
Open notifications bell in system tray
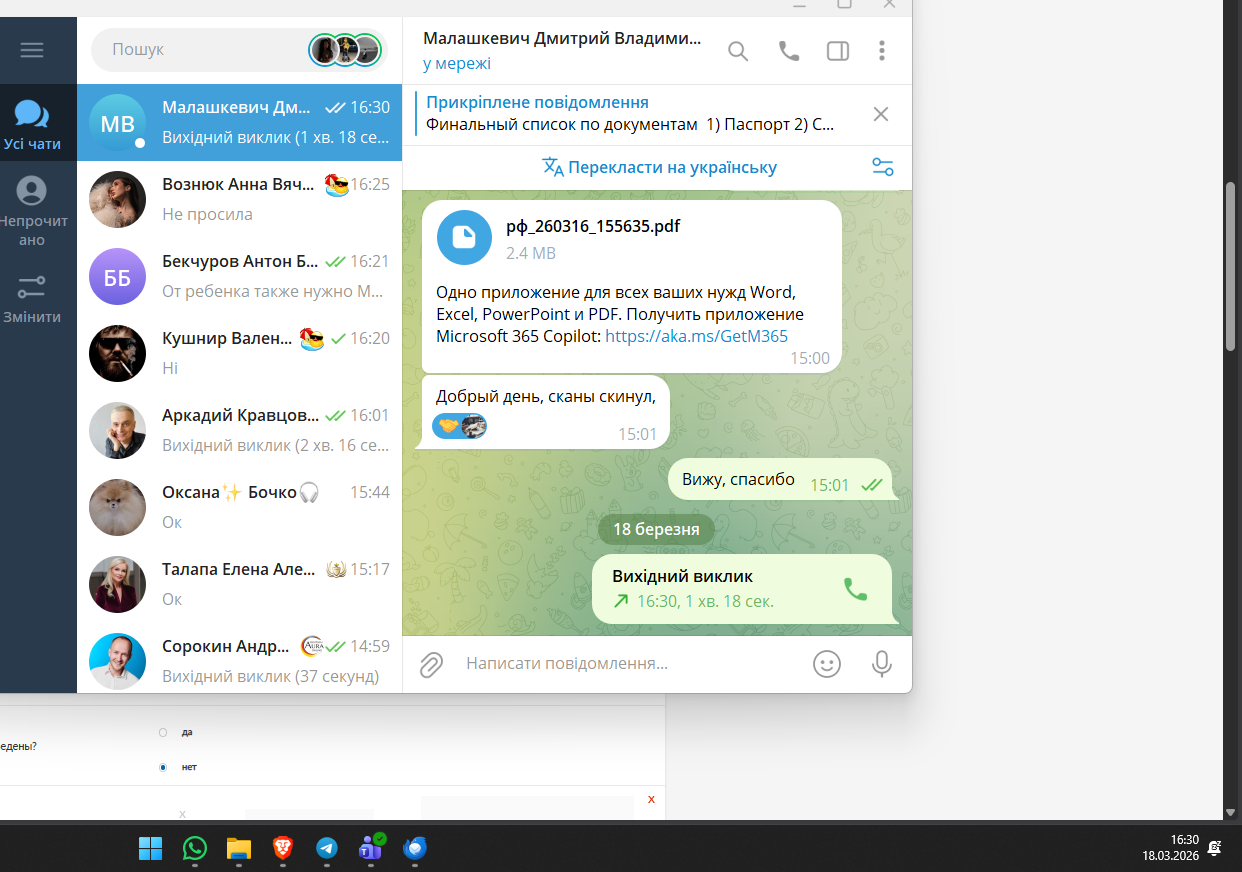pyautogui.click(x=1215, y=848)
